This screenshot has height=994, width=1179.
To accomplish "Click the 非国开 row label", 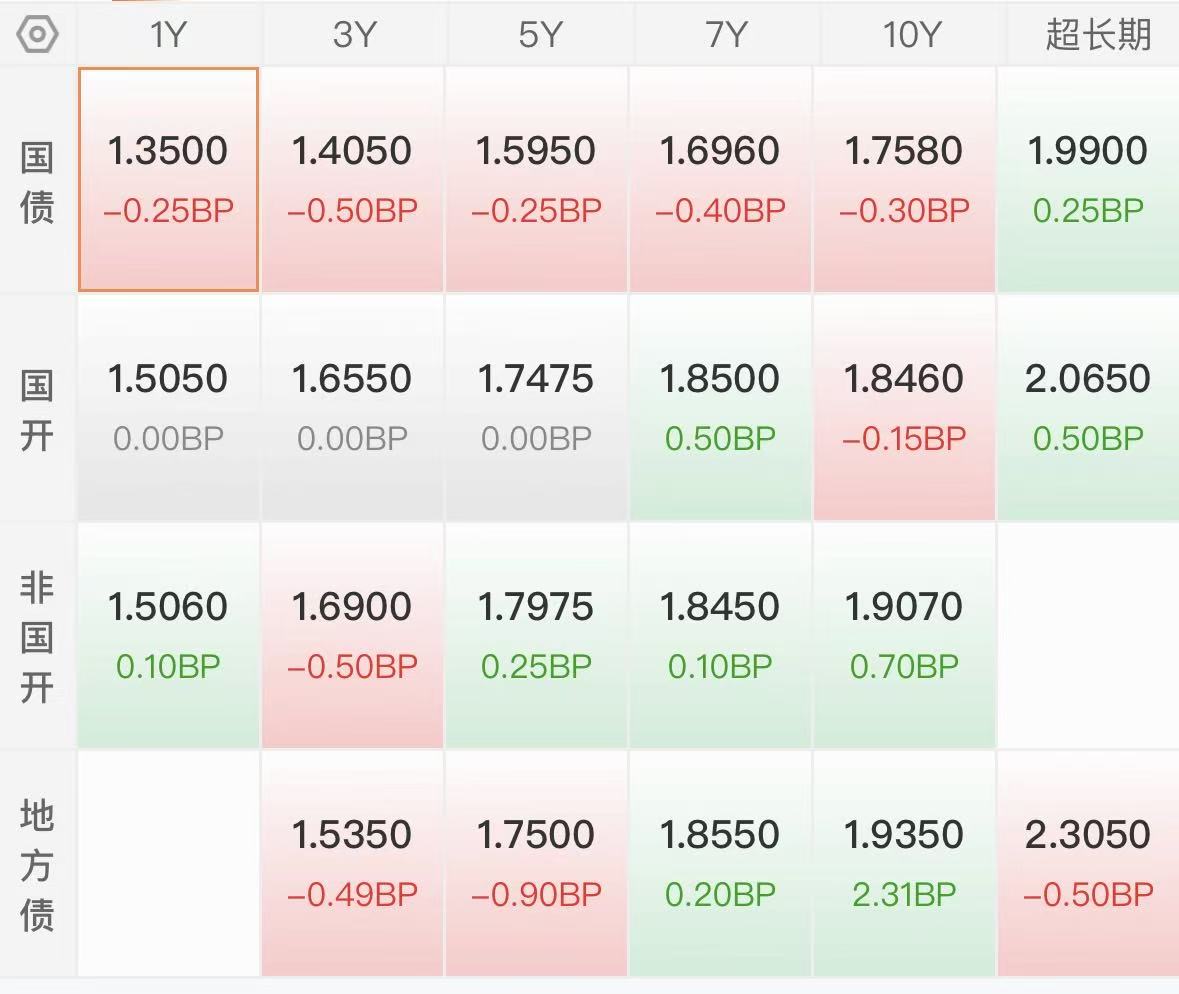I will pos(37,638).
